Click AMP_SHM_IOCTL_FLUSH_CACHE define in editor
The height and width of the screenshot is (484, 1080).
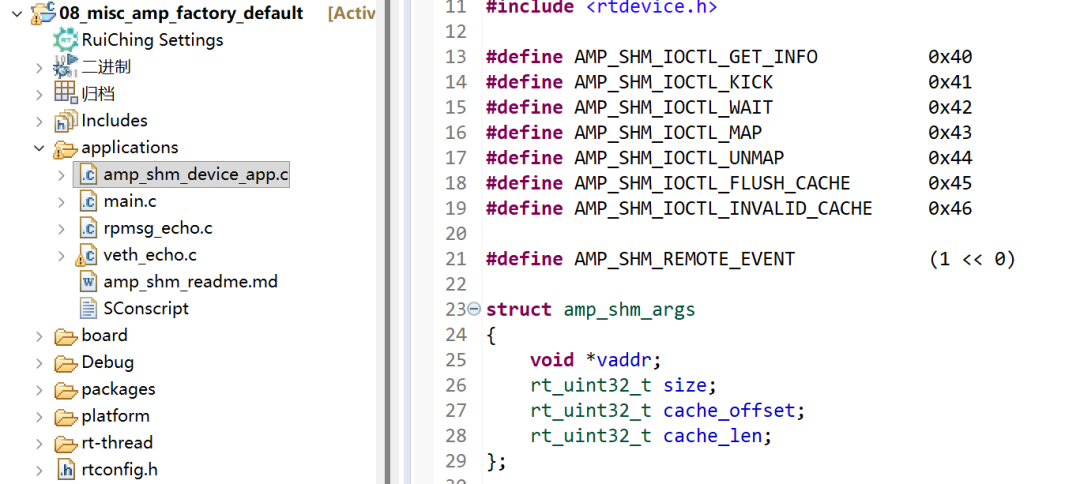(712, 183)
